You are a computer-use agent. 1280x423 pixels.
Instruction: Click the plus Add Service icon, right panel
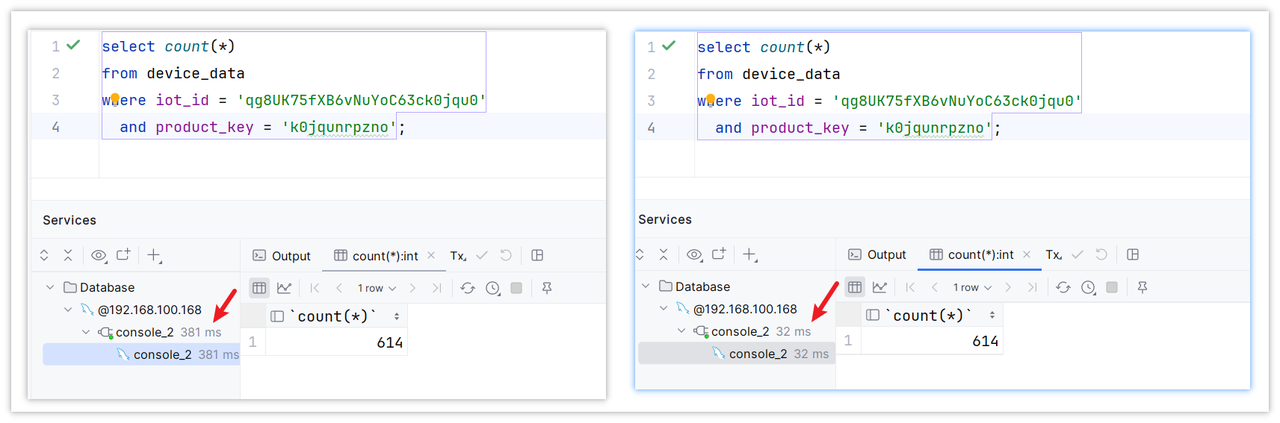click(x=750, y=255)
